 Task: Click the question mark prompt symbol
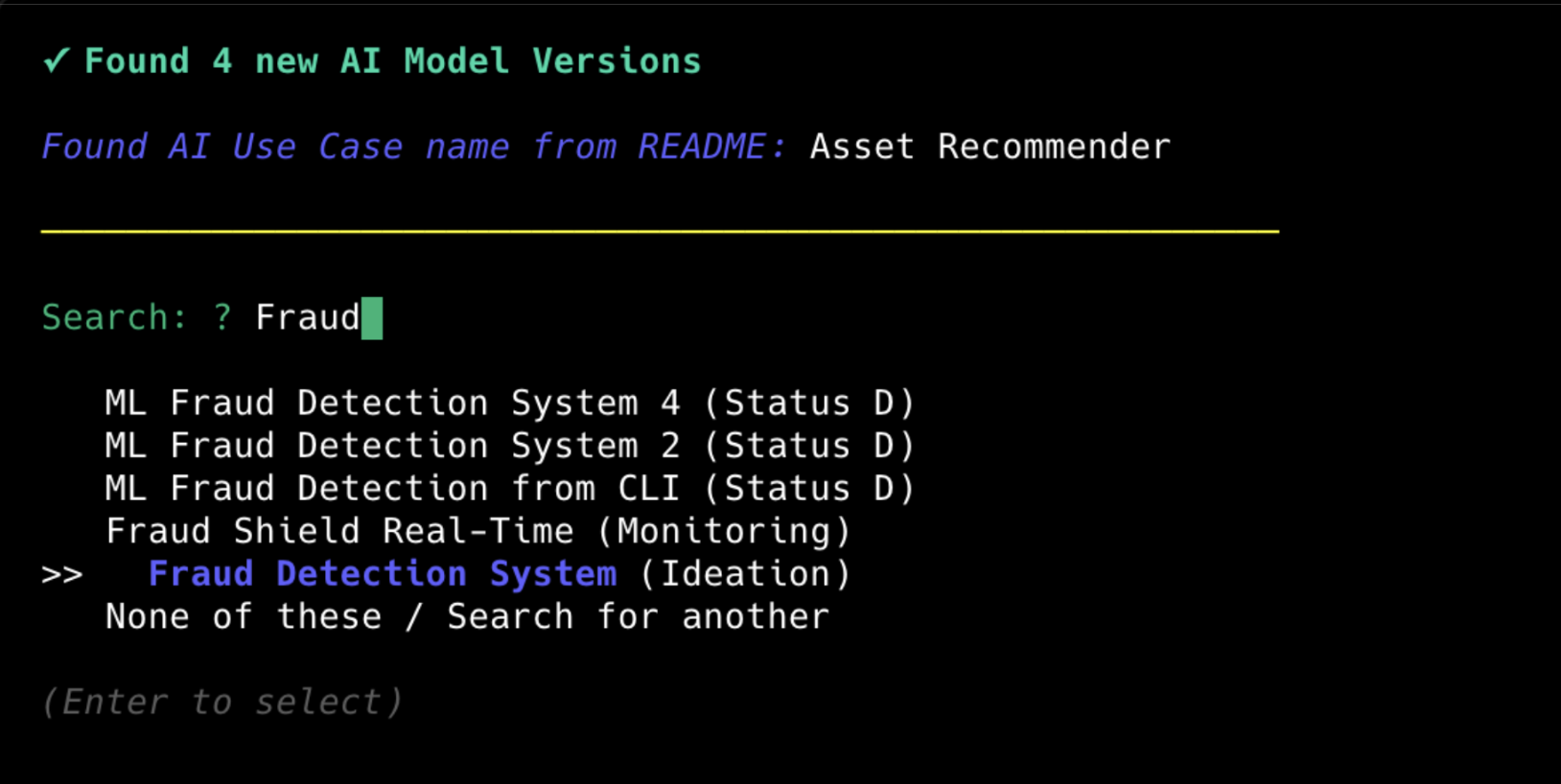click(222, 318)
